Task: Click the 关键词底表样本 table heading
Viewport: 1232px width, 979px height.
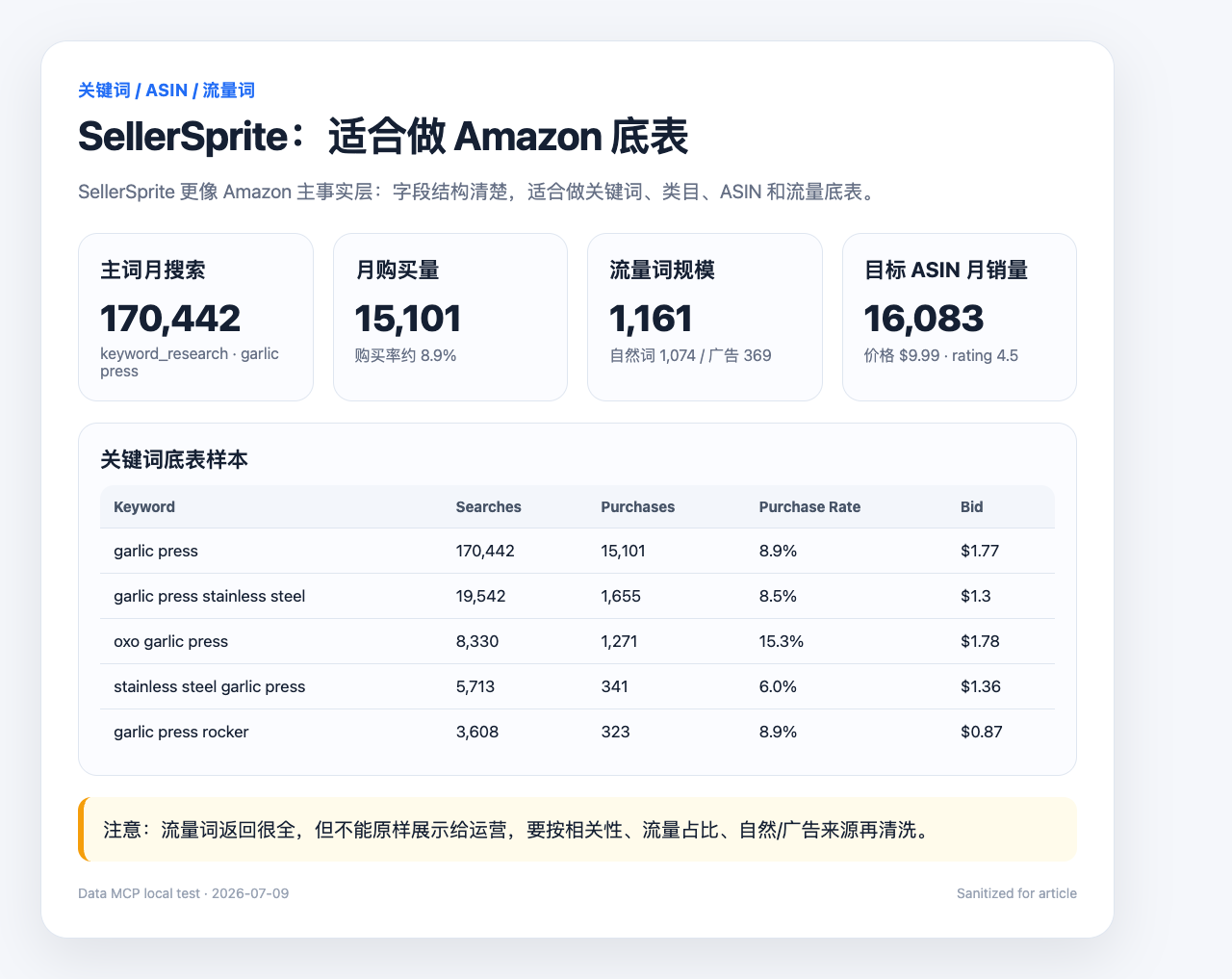Action: point(174,460)
